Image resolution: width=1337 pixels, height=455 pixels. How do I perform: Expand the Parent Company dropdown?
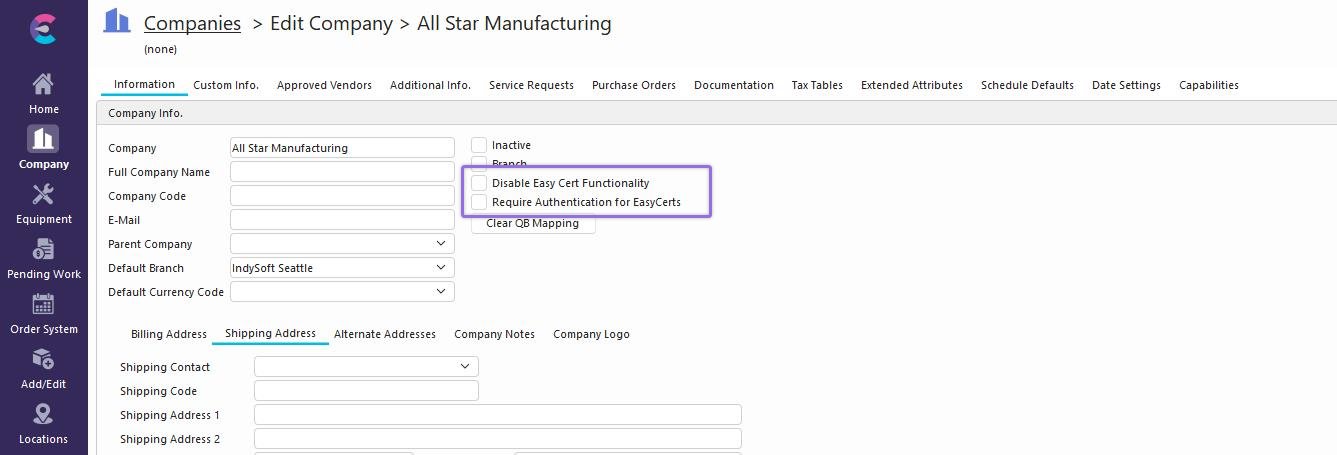(x=441, y=244)
